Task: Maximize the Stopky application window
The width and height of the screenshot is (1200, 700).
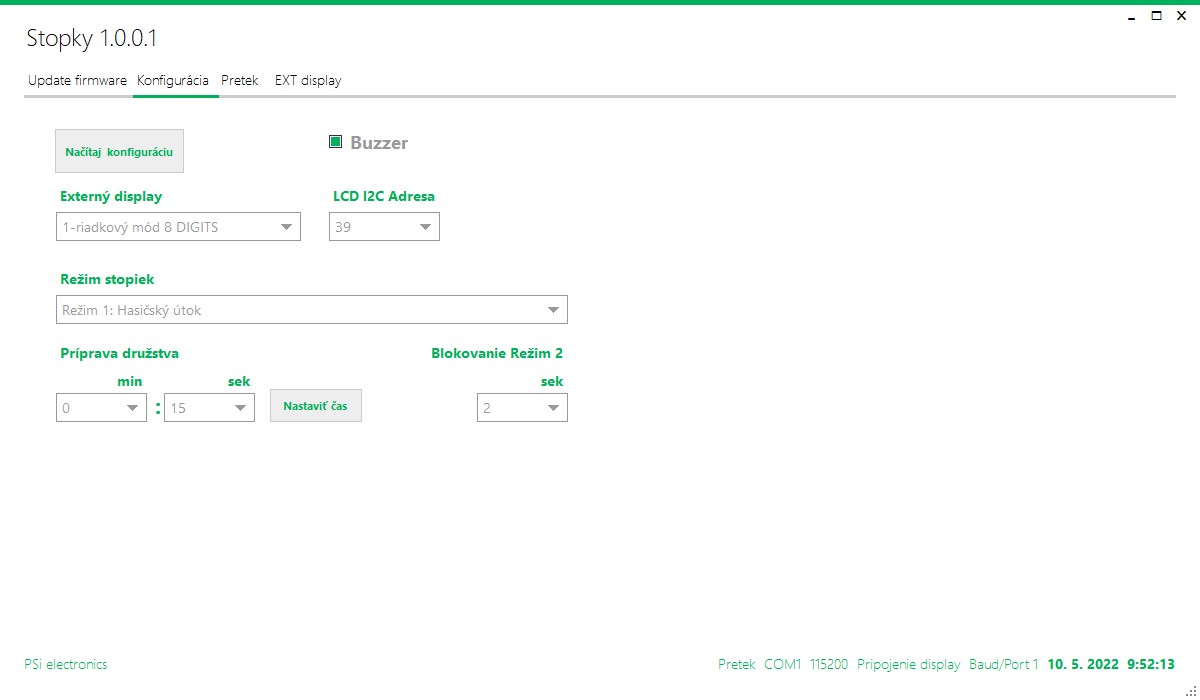Action: click(x=1156, y=16)
